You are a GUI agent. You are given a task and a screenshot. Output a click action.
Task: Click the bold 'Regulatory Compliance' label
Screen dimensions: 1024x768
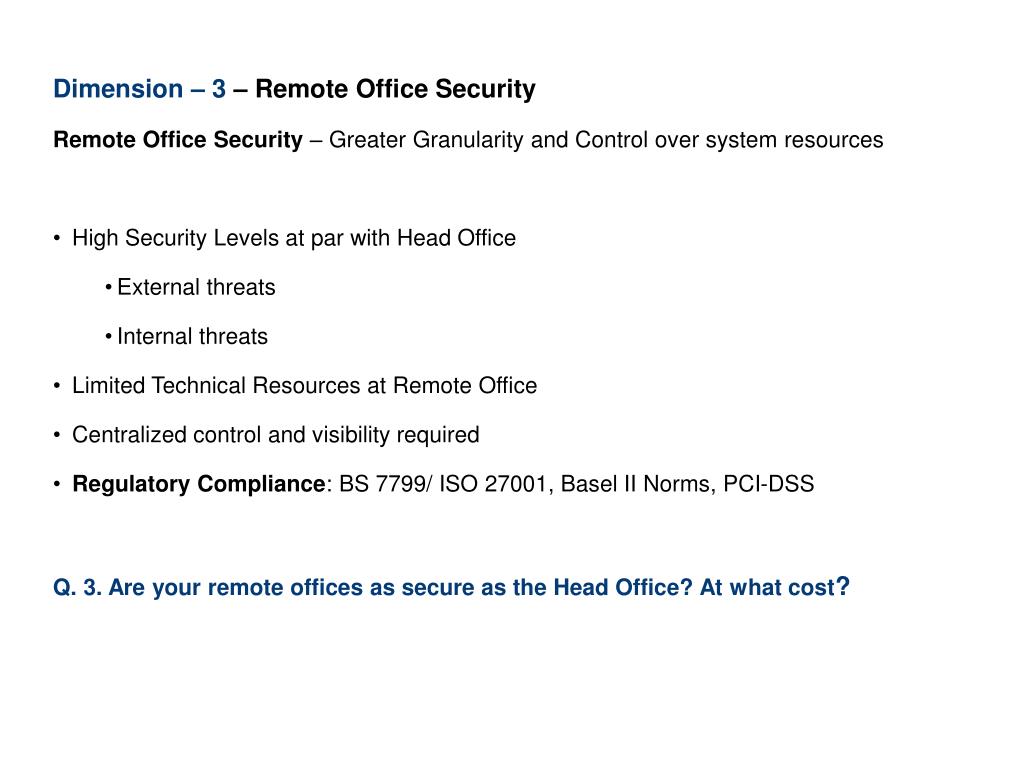pos(199,484)
